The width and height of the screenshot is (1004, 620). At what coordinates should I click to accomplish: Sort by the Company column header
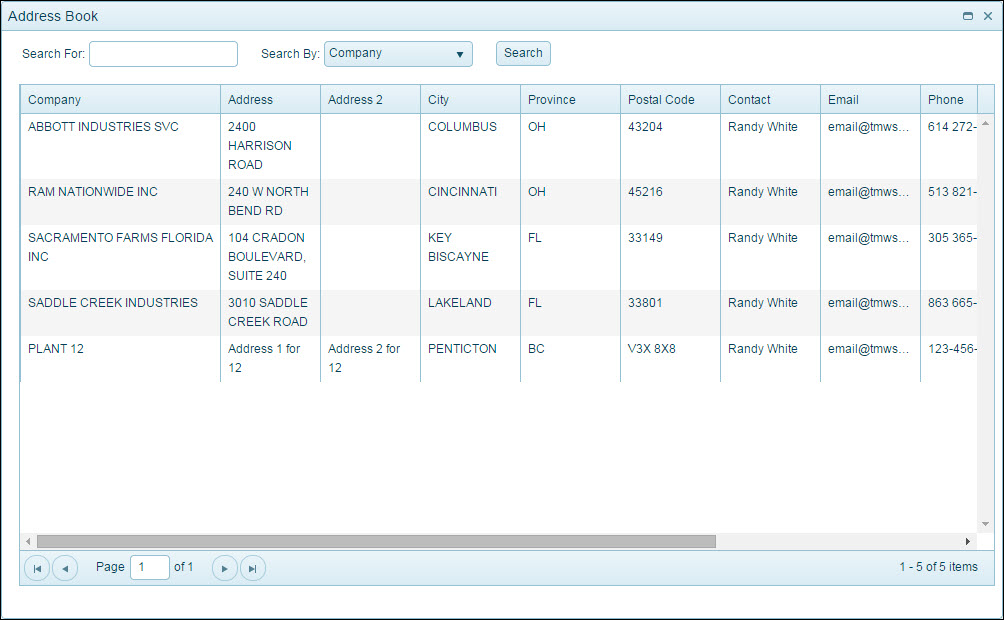tap(120, 100)
